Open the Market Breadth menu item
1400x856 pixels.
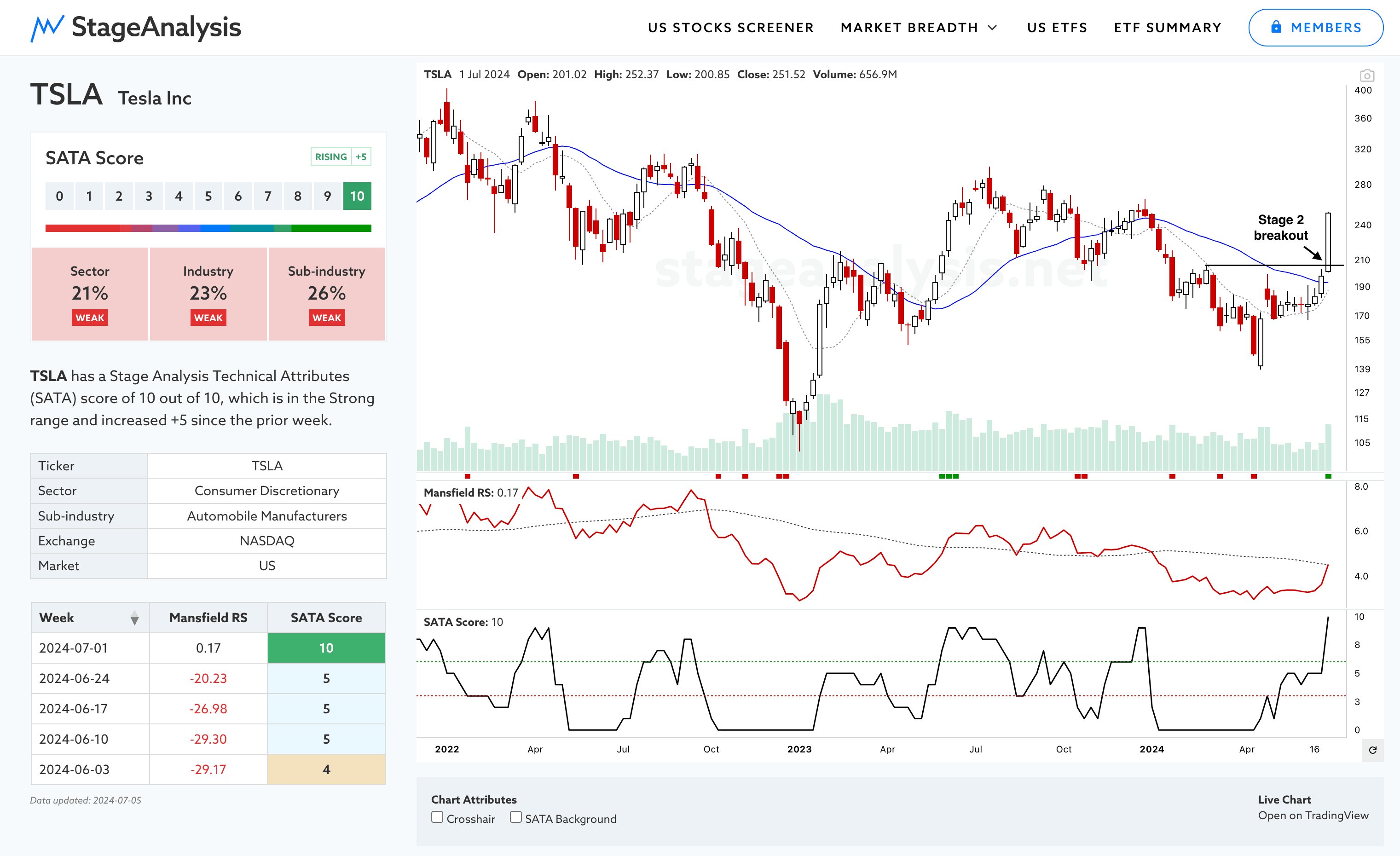[x=909, y=27]
